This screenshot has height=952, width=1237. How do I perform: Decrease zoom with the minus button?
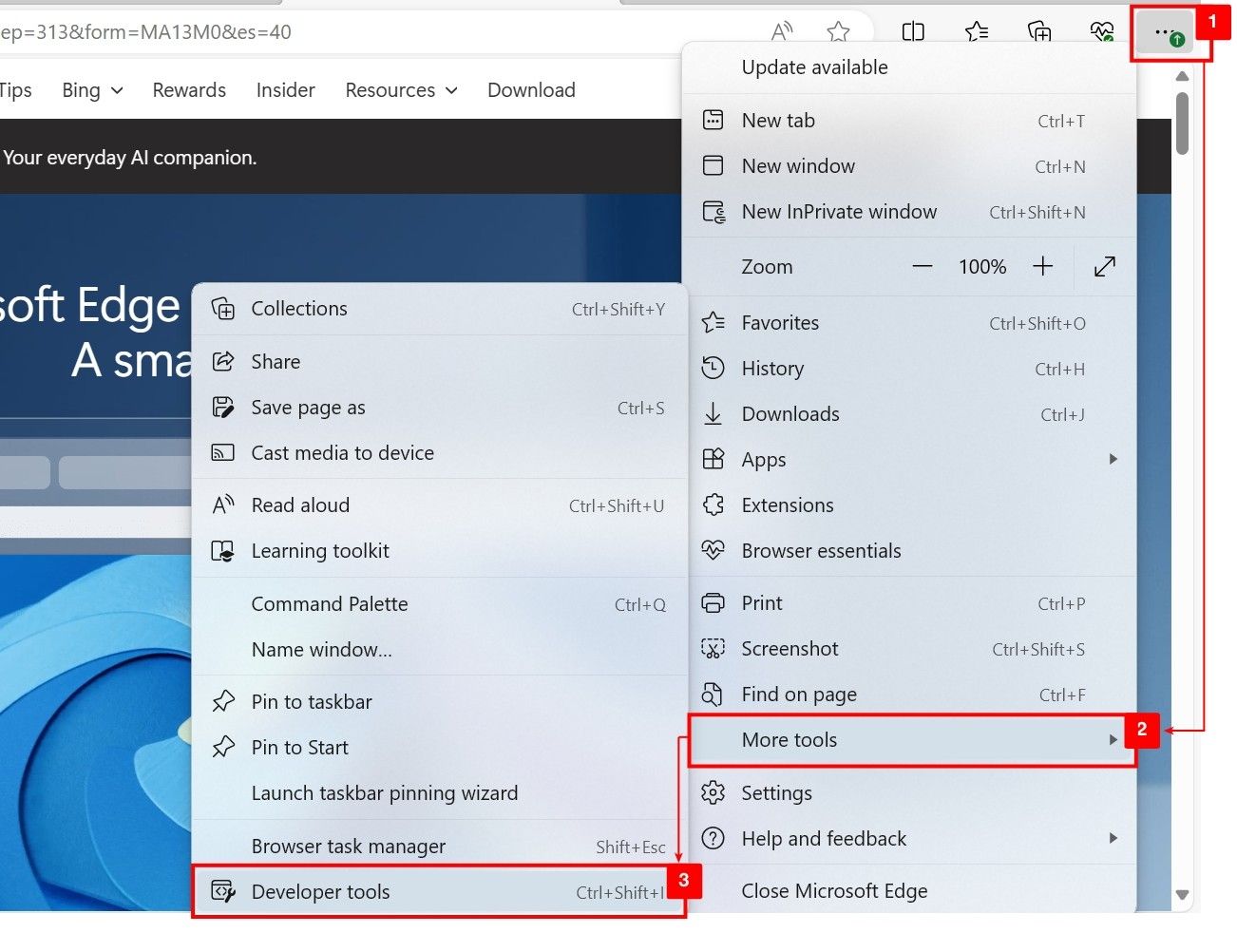922,267
